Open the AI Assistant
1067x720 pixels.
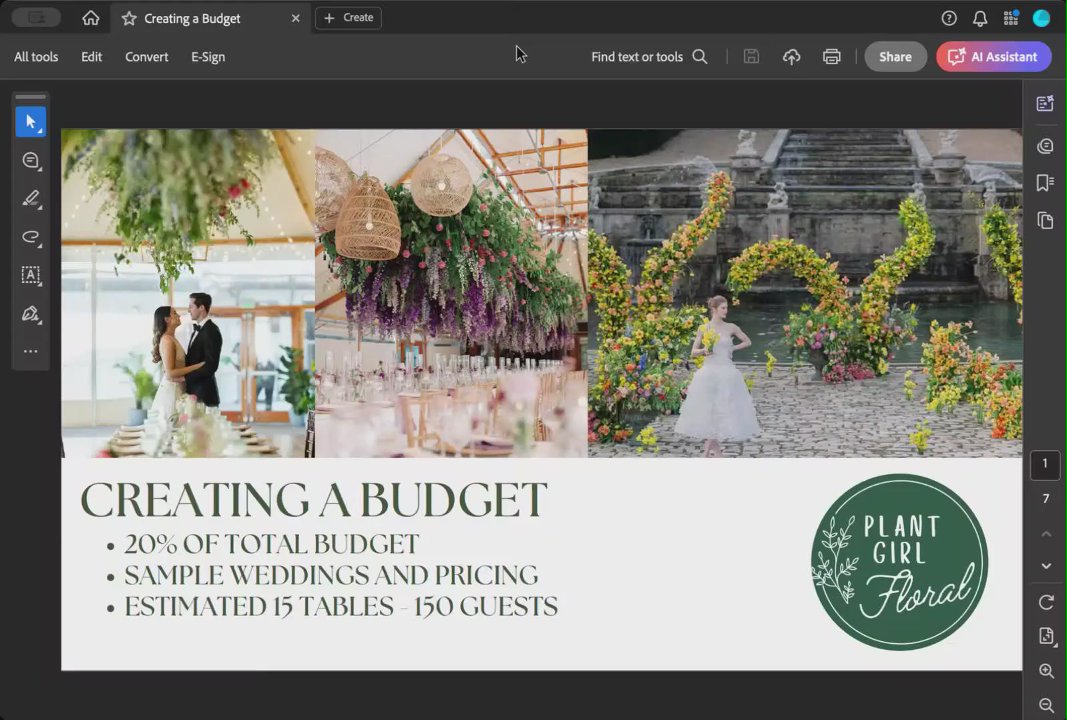click(994, 56)
